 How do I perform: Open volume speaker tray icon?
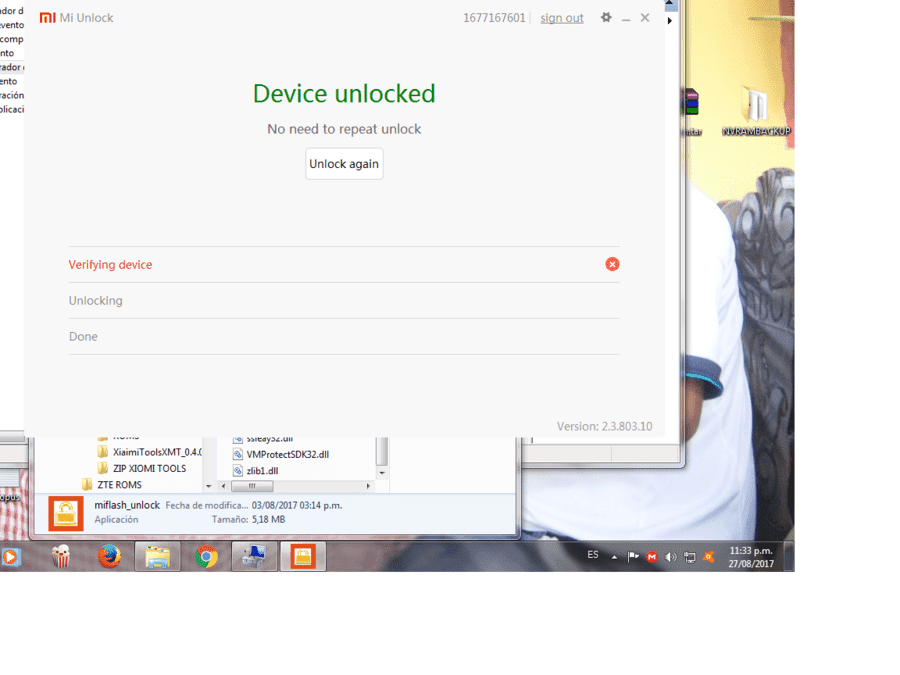pyautogui.click(x=670, y=557)
